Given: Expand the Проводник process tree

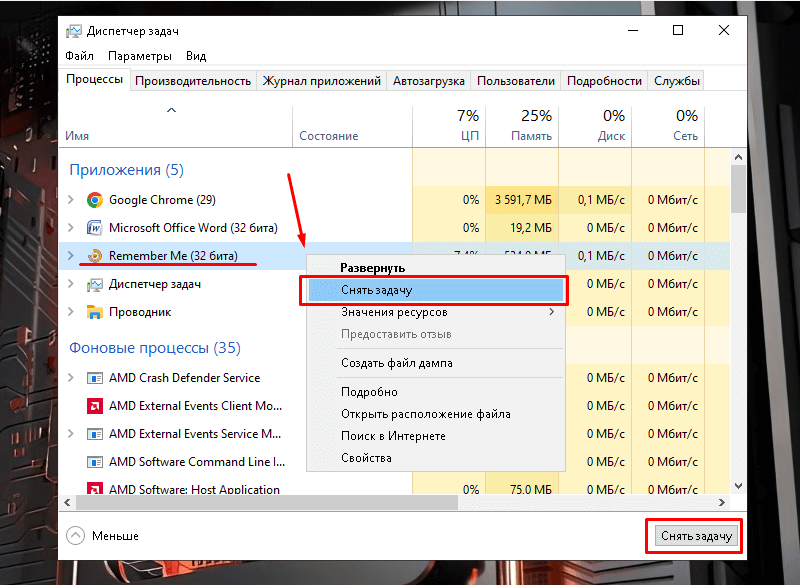Looking at the screenshot, I should tap(70, 312).
